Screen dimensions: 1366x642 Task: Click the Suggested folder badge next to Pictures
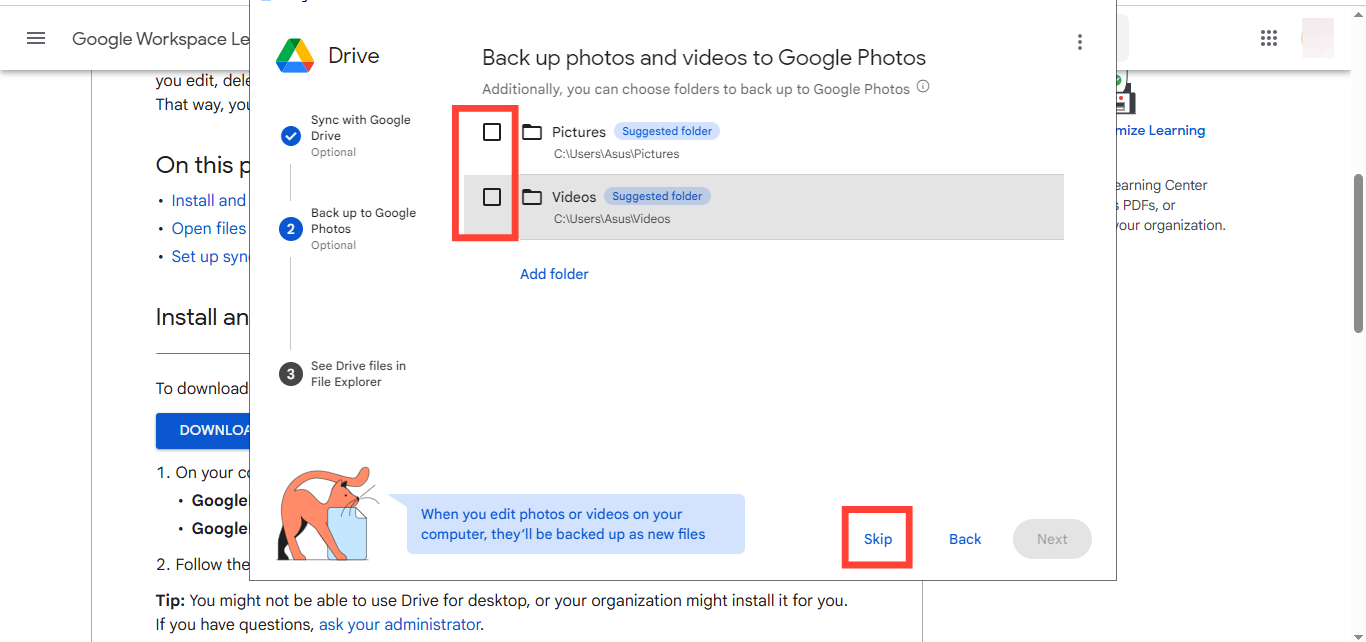coord(667,131)
